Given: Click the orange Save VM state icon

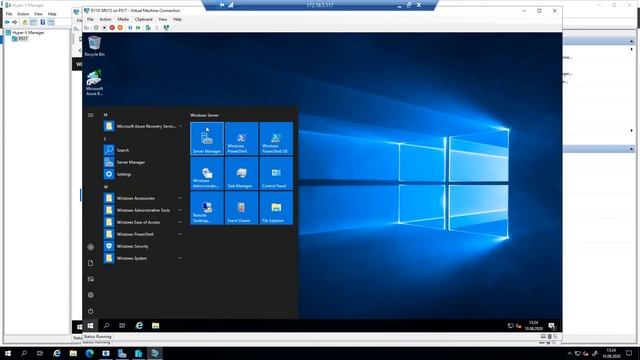Looking at the screenshot, I should [120, 28].
